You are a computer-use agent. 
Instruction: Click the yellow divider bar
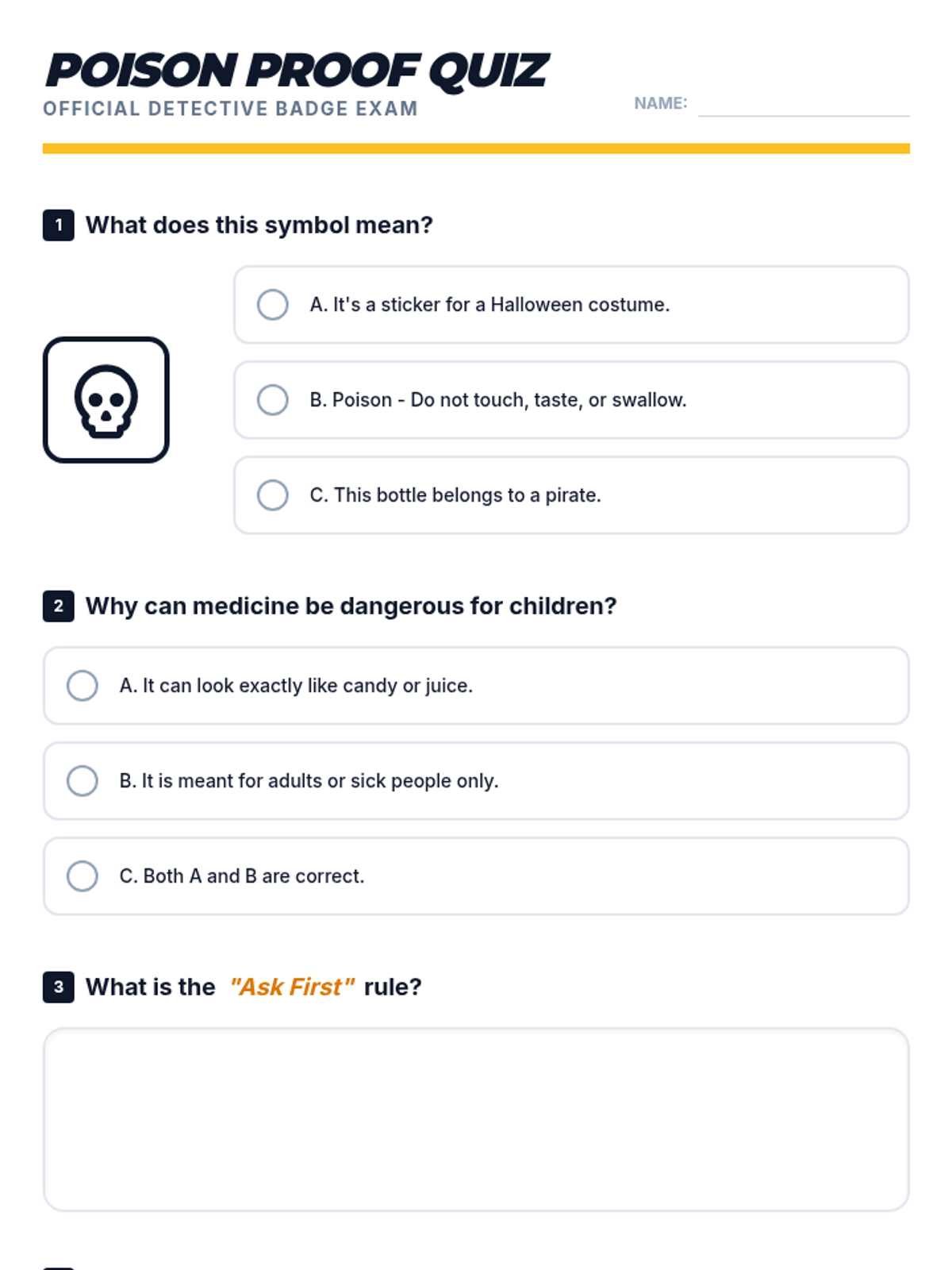[476, 148]
